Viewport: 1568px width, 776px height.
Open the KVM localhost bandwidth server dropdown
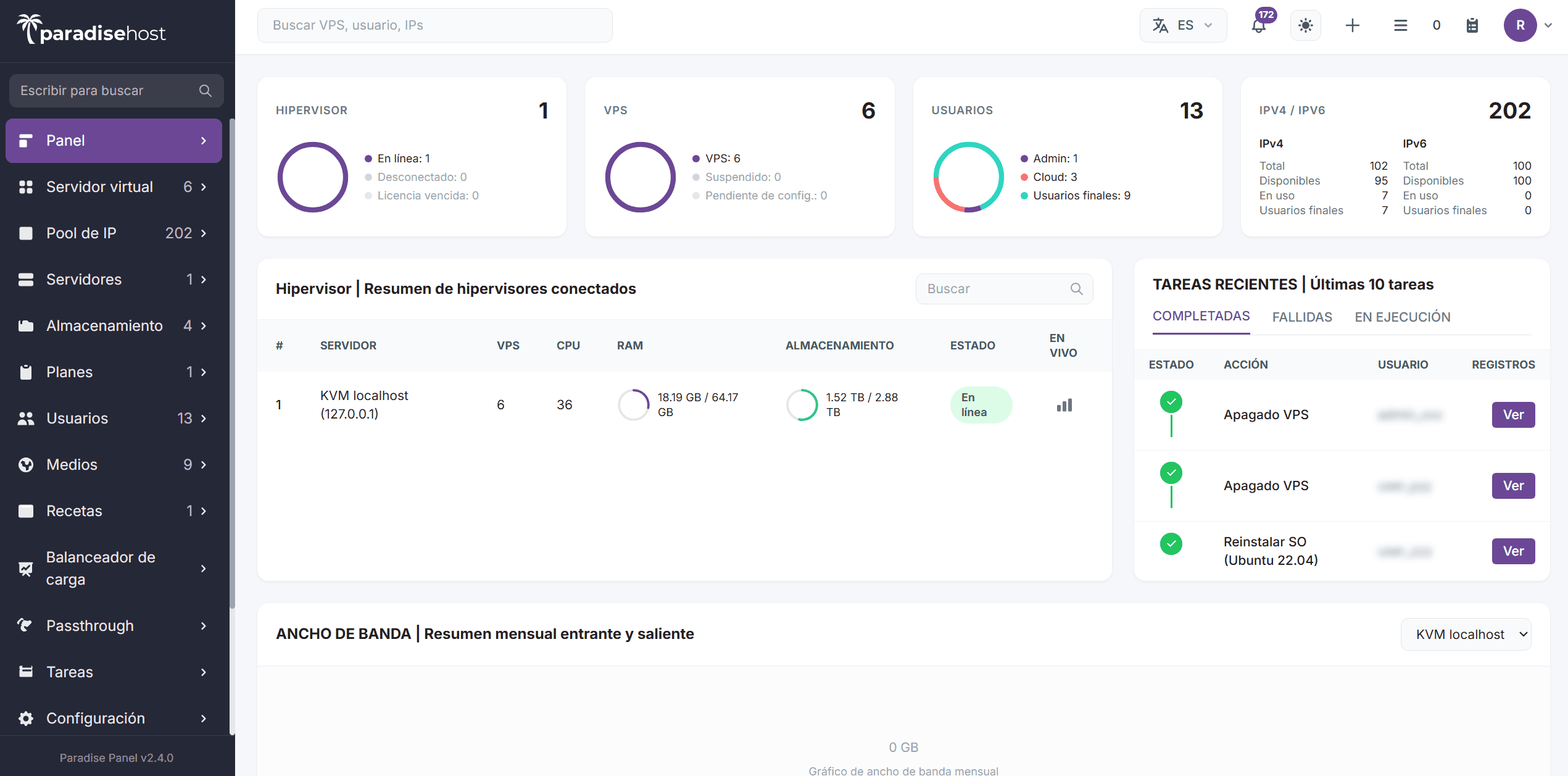click(x=1466, y=634)
